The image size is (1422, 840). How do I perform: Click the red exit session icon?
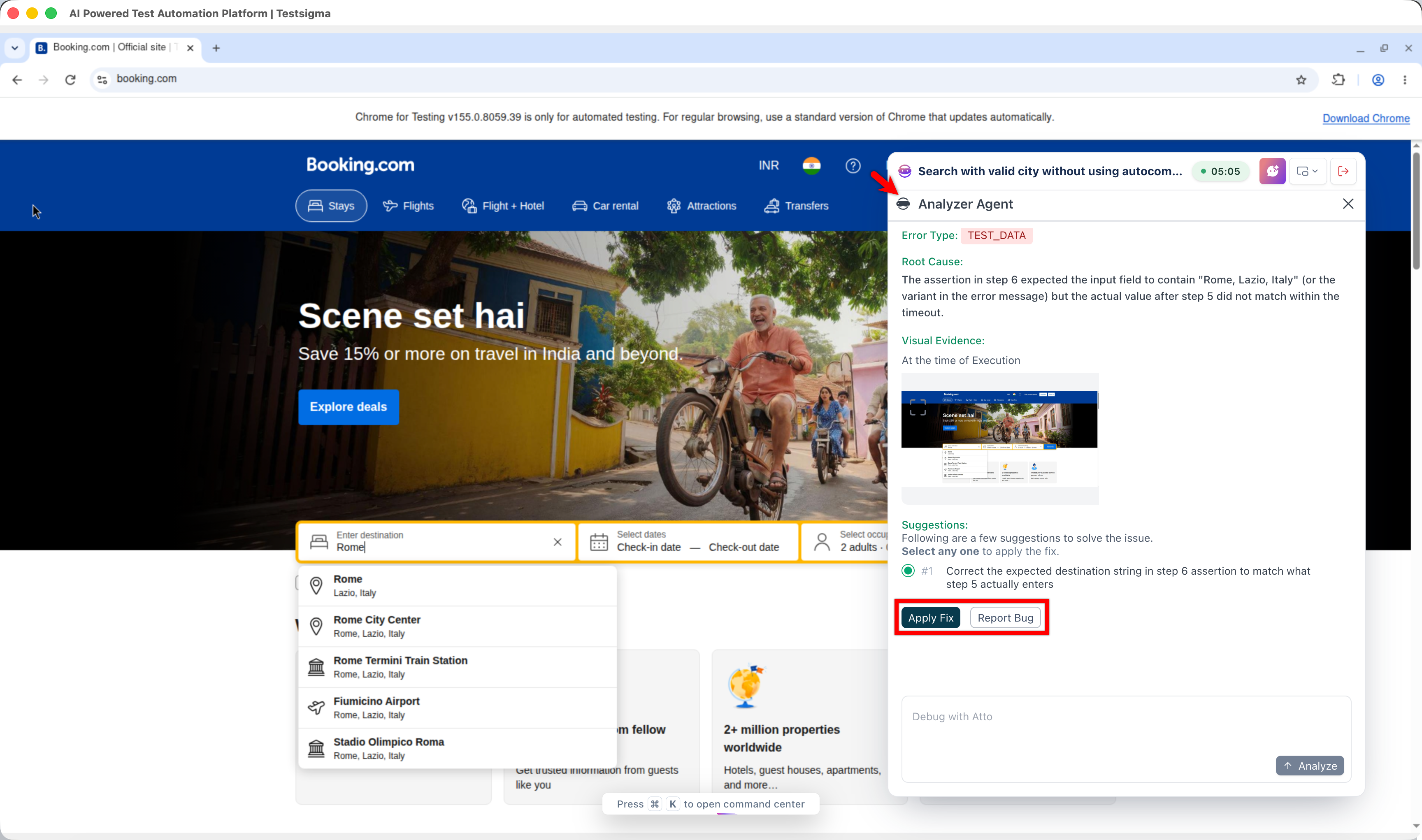tap(1343, 171)
